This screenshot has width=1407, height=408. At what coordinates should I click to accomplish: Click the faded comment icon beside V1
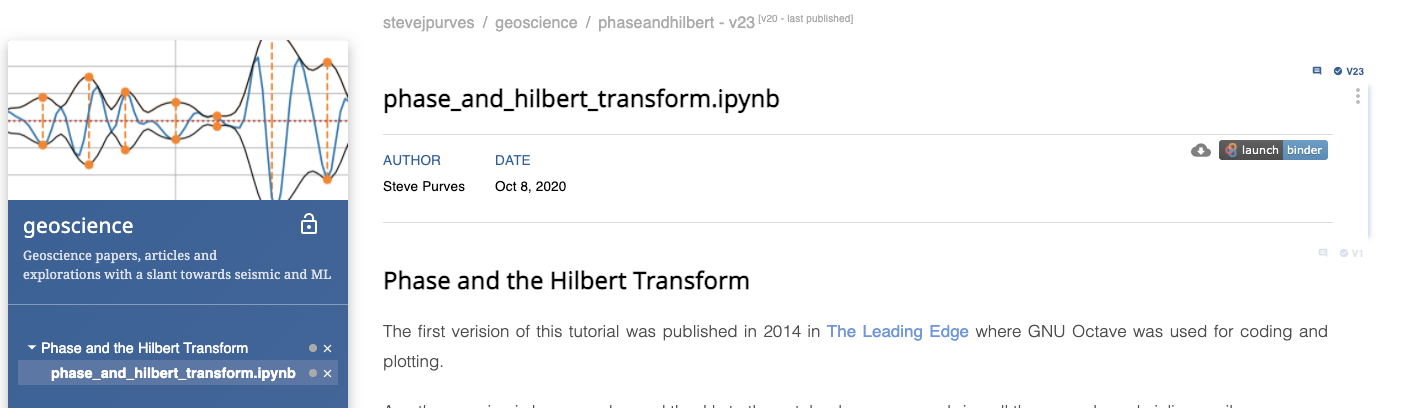(1323, 253)
